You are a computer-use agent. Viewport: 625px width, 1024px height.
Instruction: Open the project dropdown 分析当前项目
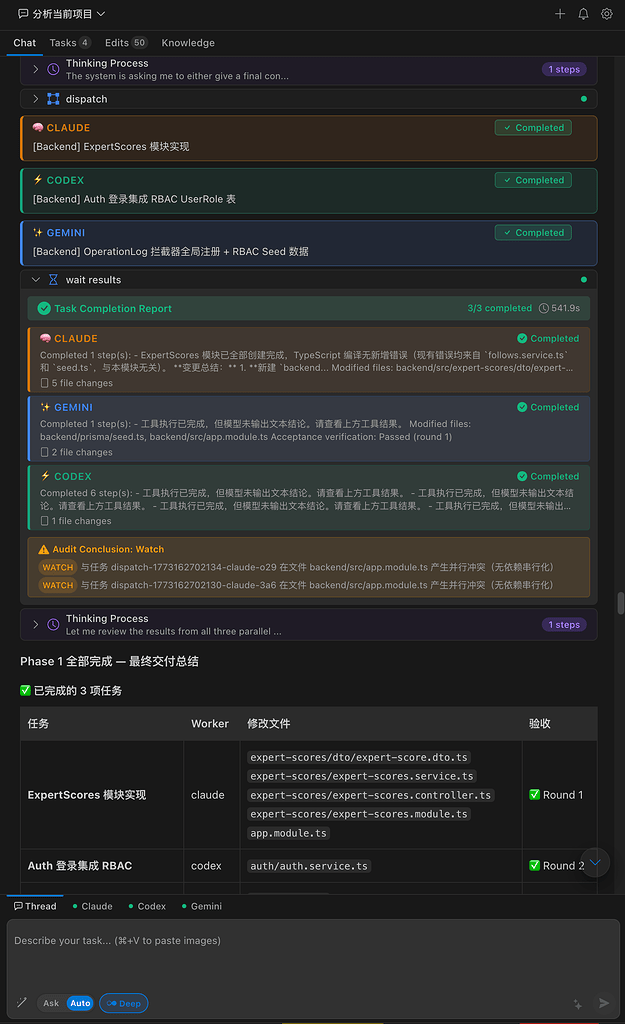[x=61, y=14]
